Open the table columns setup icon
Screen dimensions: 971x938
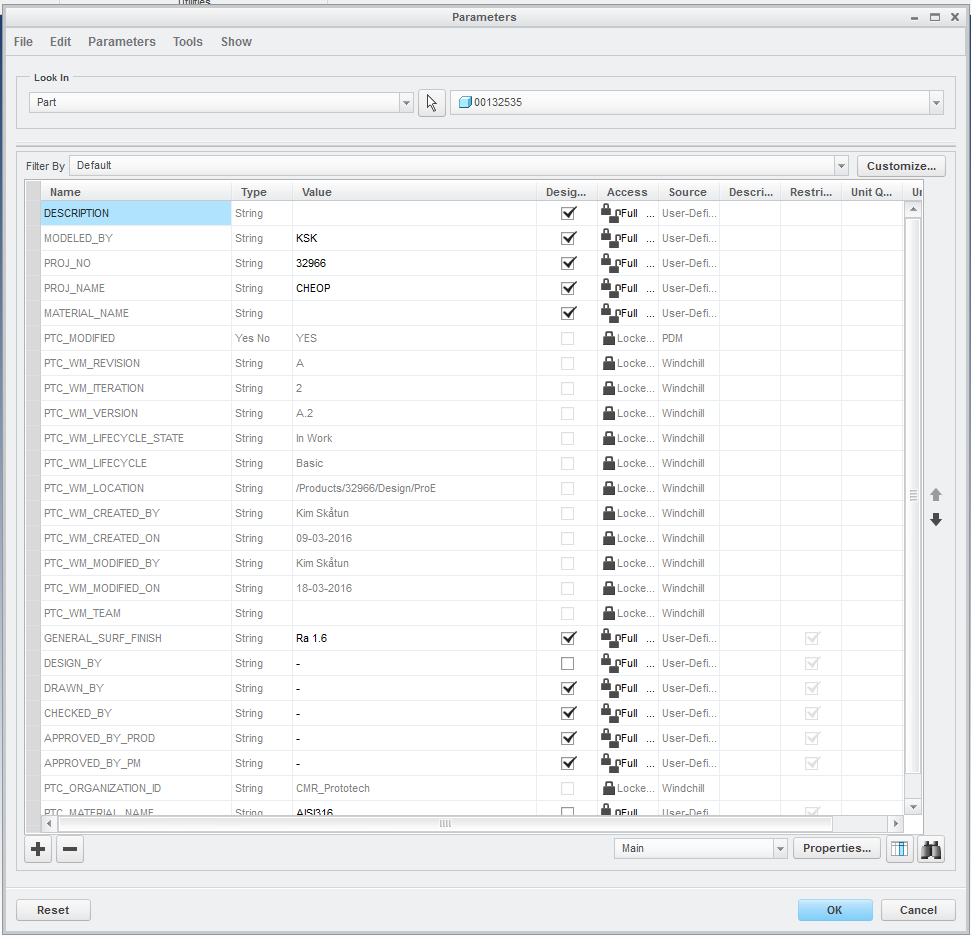[x=899, y=849]
